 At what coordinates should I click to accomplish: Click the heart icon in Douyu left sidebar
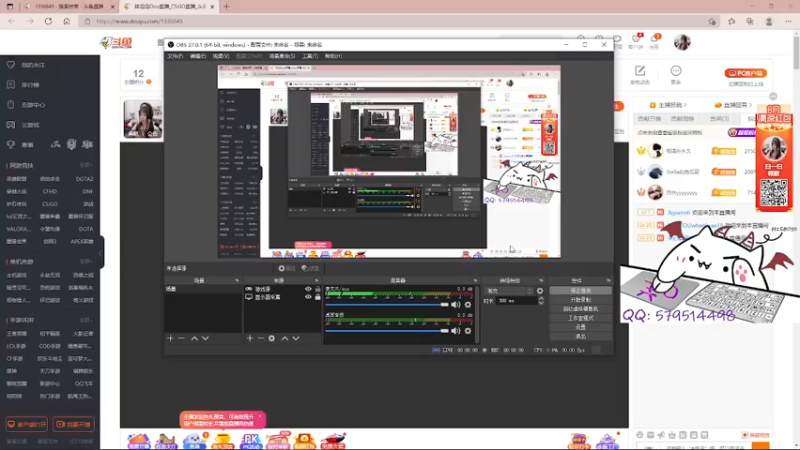[11, 65]
